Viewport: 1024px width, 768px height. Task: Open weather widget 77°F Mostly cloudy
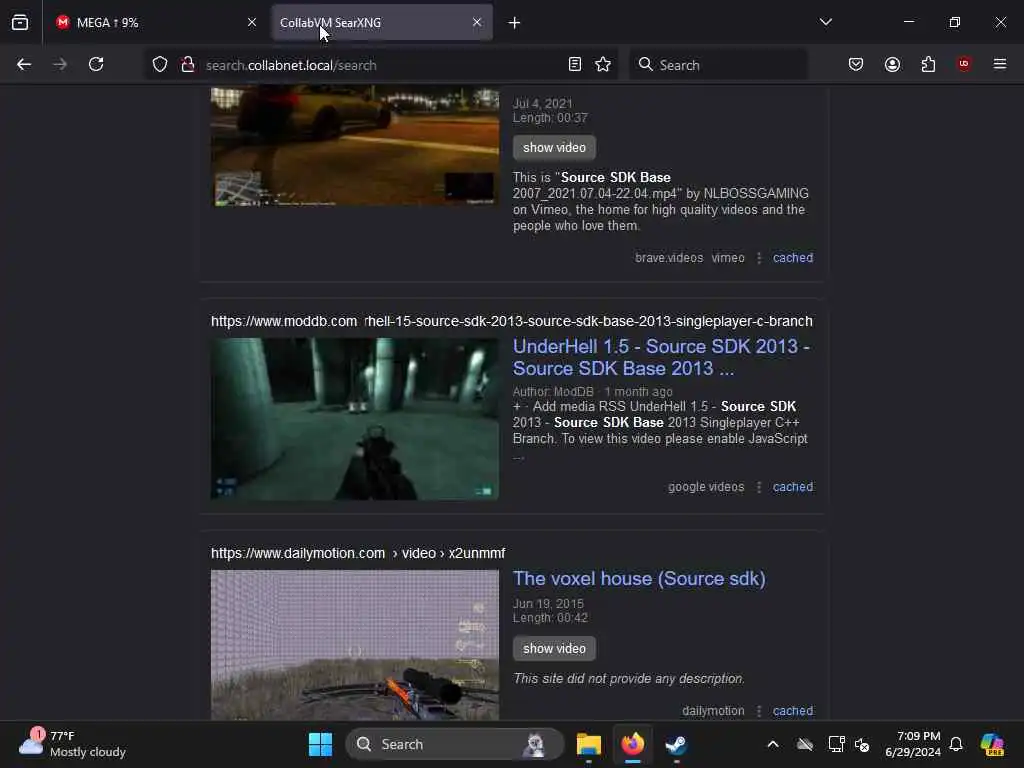pyautogui.click(x=73, y=744)
